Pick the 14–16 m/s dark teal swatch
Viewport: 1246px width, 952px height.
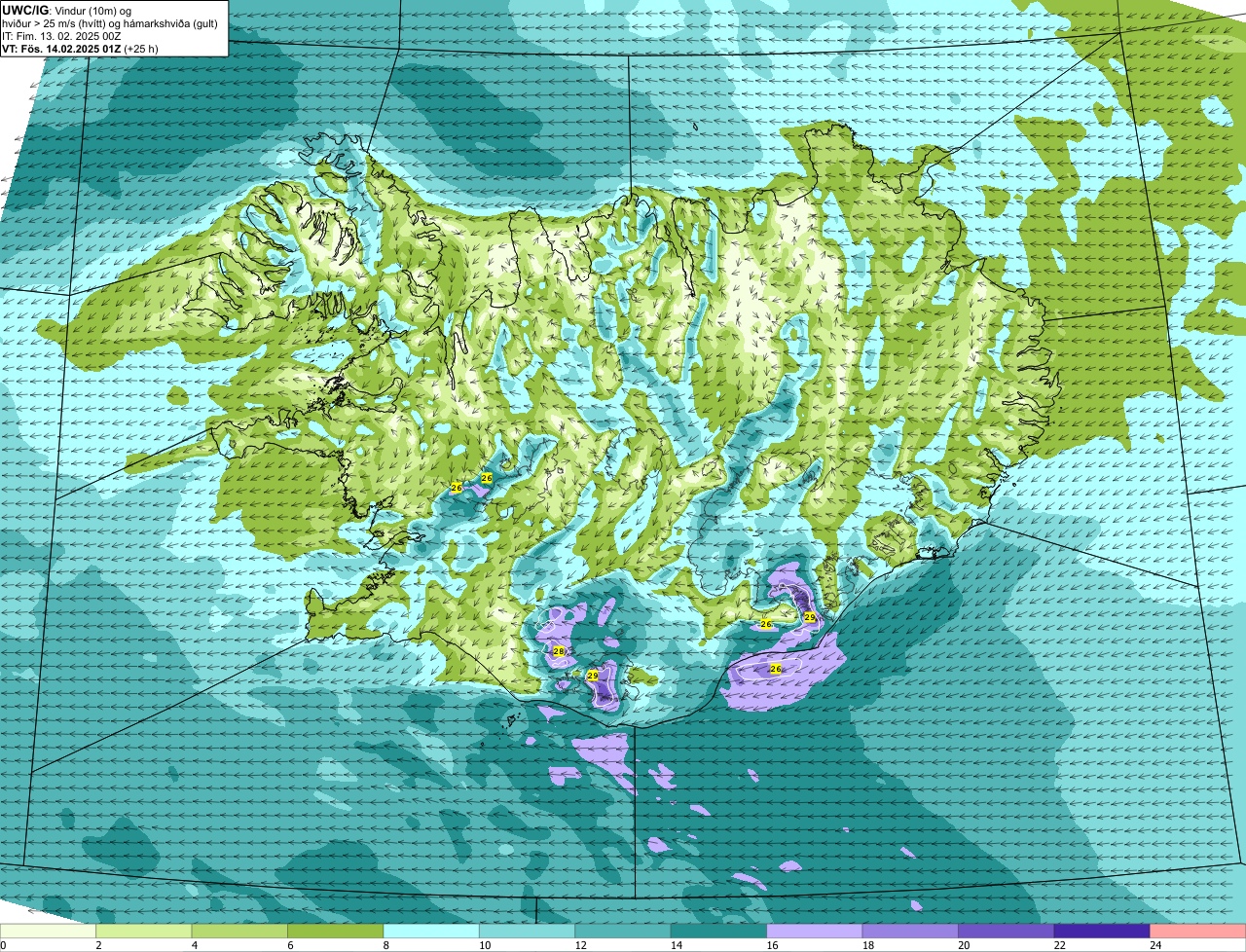(719, 931)
